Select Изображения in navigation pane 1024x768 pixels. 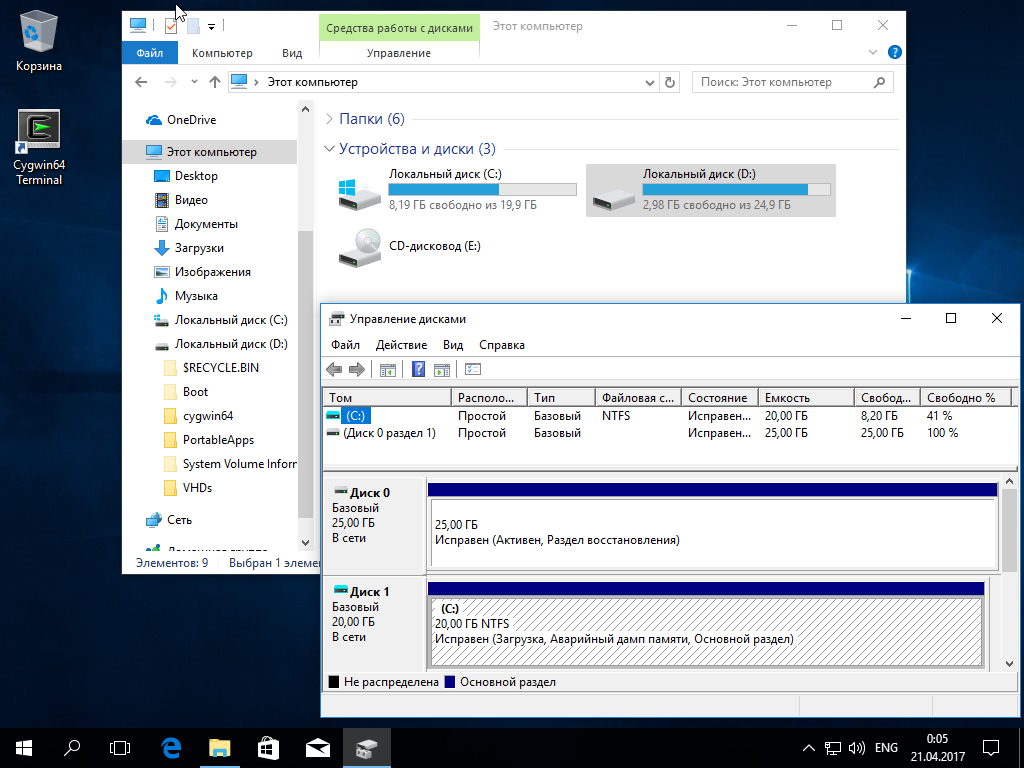212,272
